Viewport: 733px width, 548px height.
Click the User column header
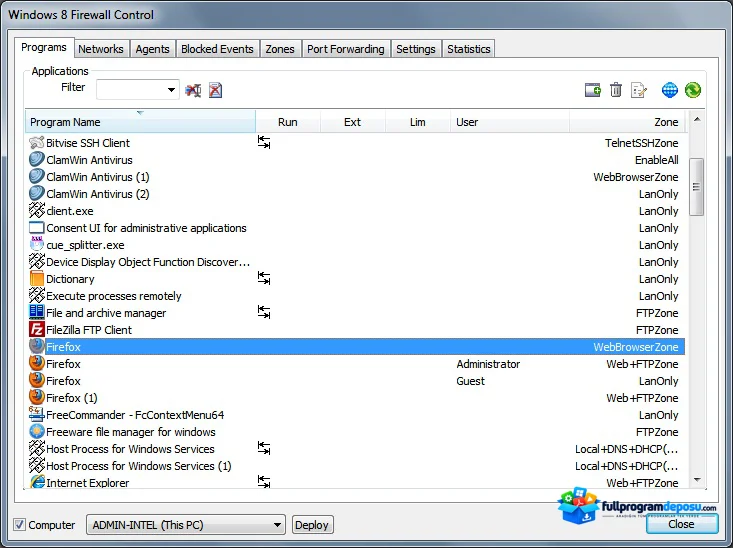click(x=510, y=122)
